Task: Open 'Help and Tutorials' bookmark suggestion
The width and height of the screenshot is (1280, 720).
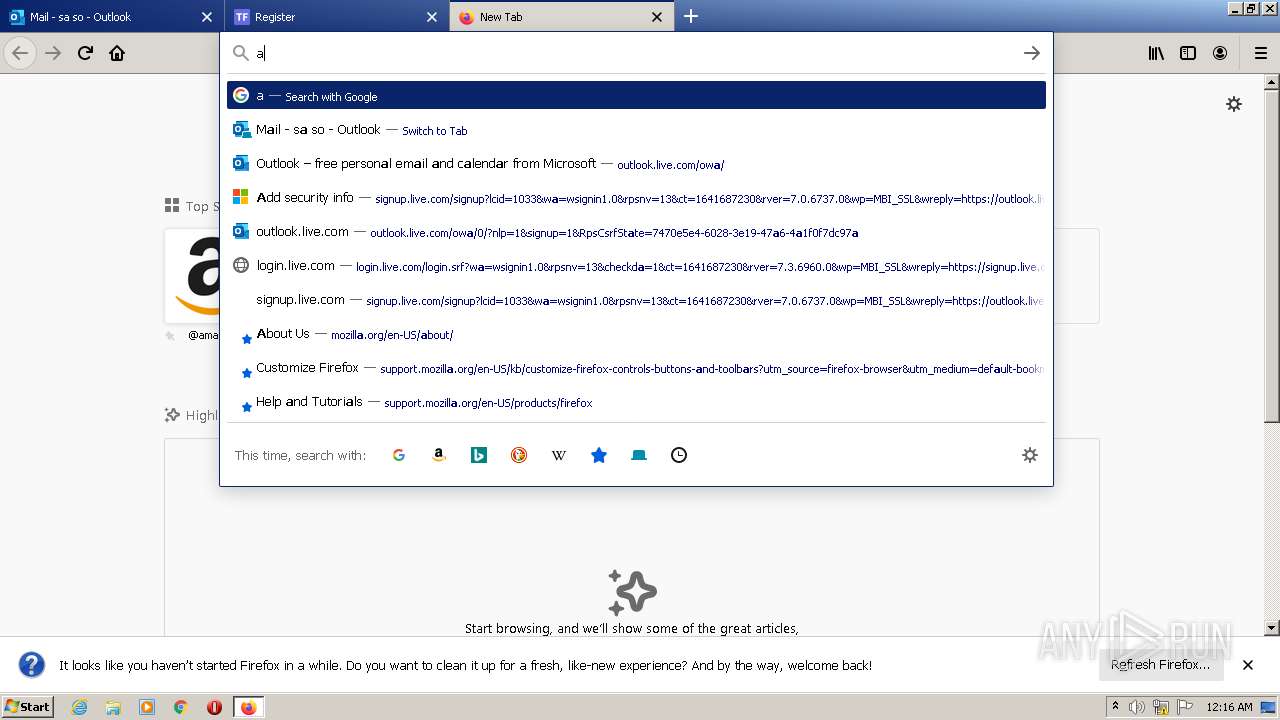Action: coord(636,401)
